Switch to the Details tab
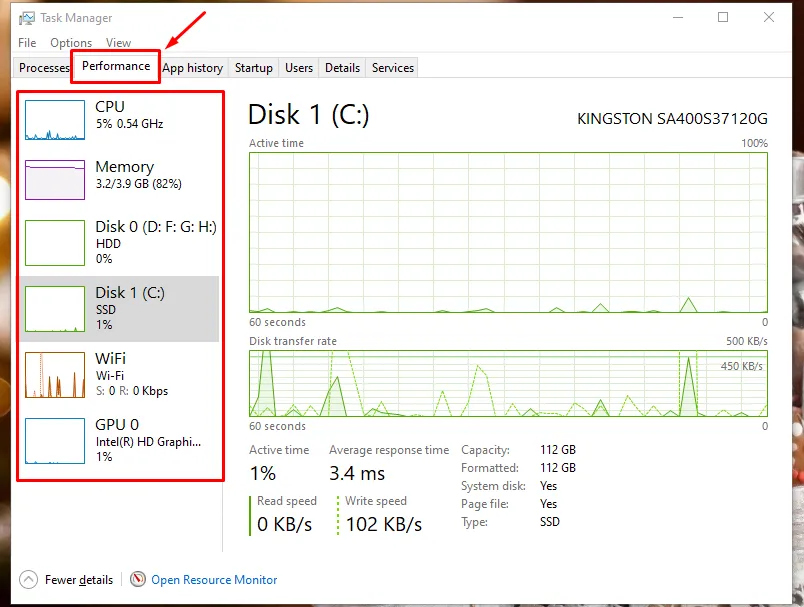Viewport: 804px width, 607px height. pos(342,68)
